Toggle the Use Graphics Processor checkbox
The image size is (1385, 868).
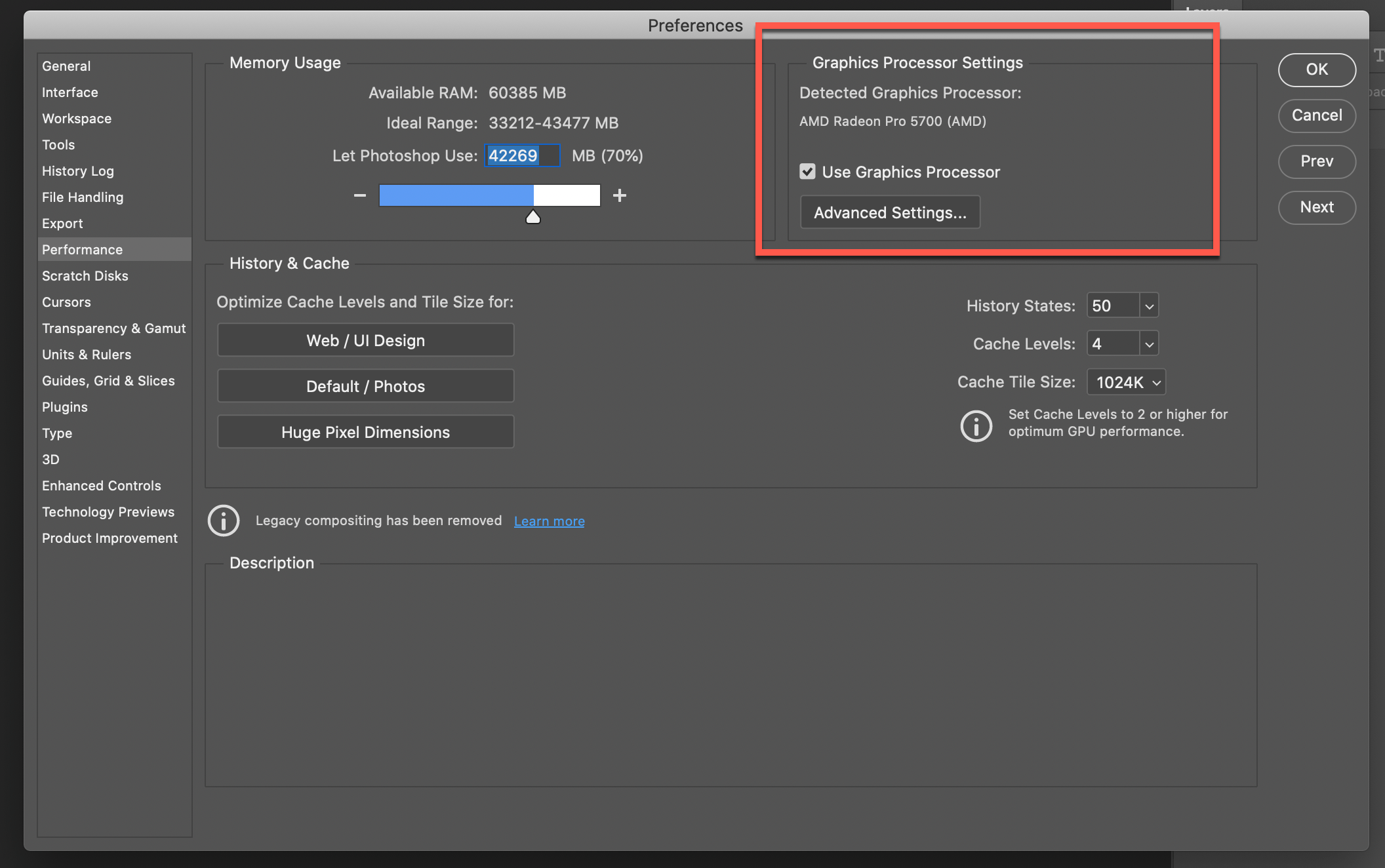807,171
